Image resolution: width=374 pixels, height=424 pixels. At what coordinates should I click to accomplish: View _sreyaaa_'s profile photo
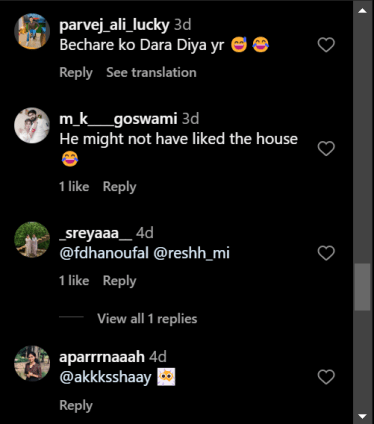click(32, 239)
